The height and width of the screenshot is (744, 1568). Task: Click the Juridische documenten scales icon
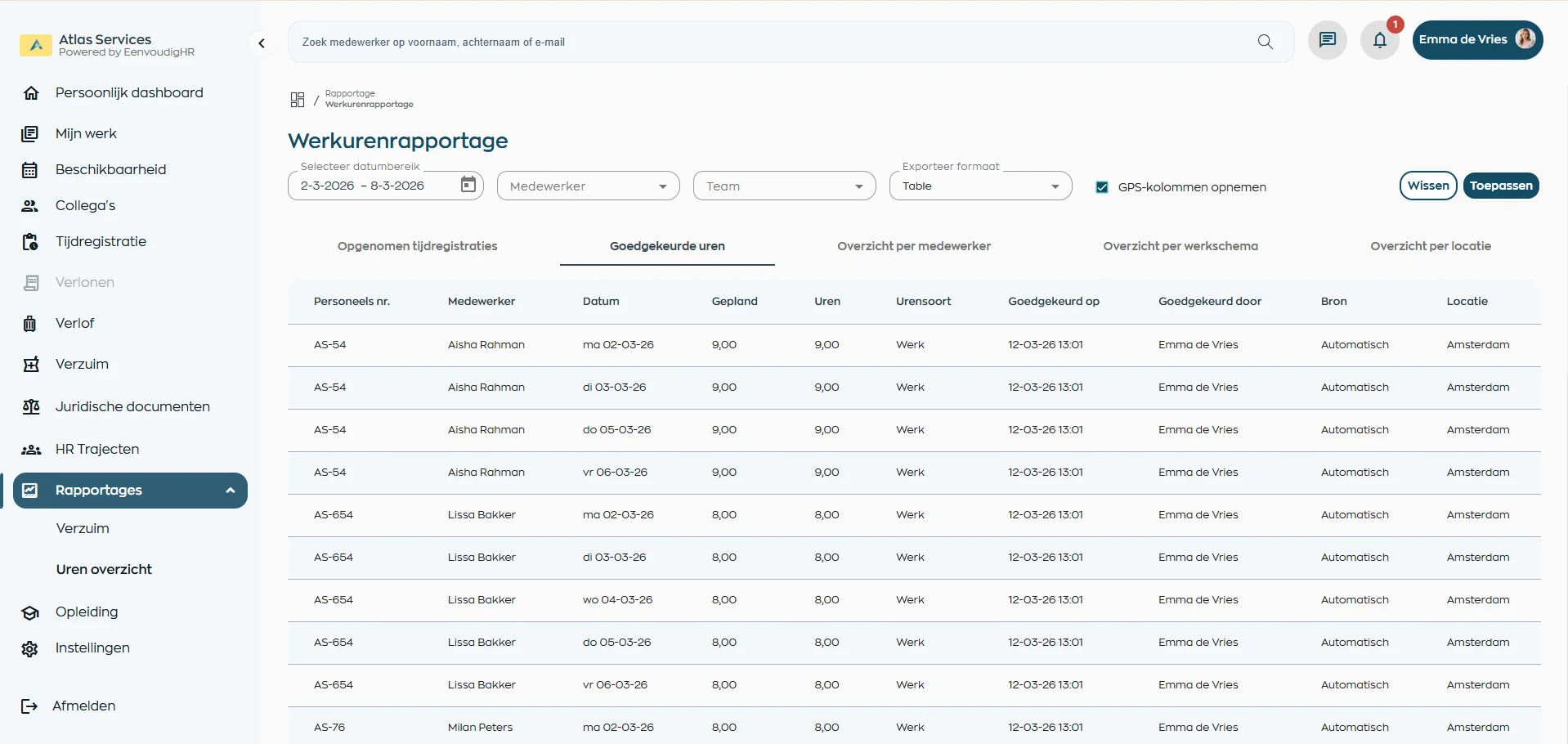tap(31, 407)
